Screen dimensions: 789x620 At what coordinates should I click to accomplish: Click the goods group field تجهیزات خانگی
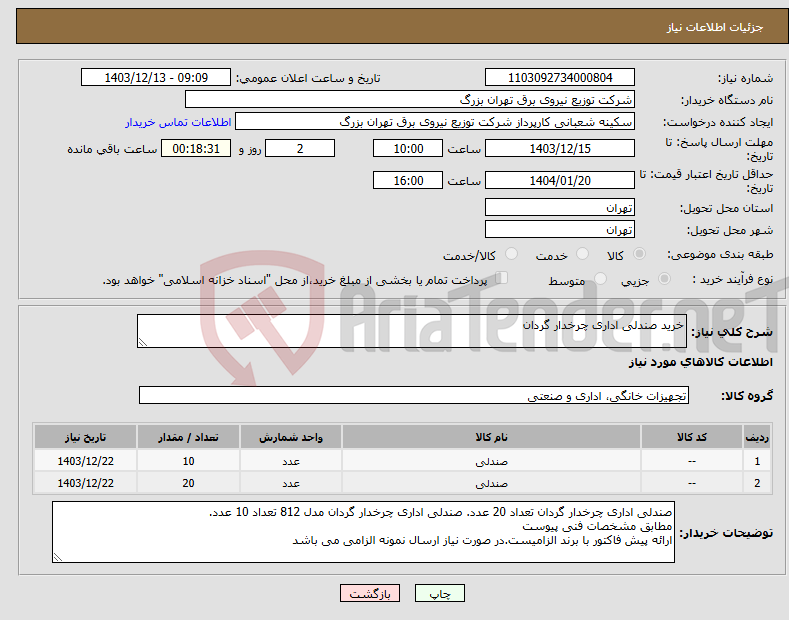coord(414,396)
